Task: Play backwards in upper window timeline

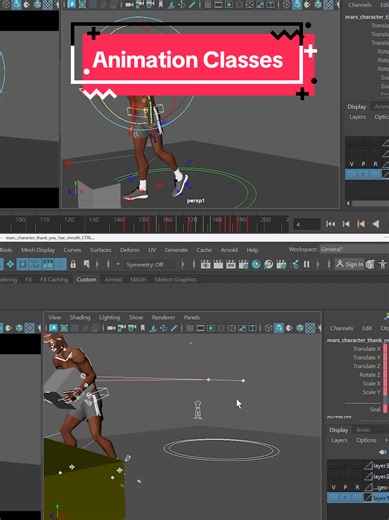Action: tap(376, 224)
